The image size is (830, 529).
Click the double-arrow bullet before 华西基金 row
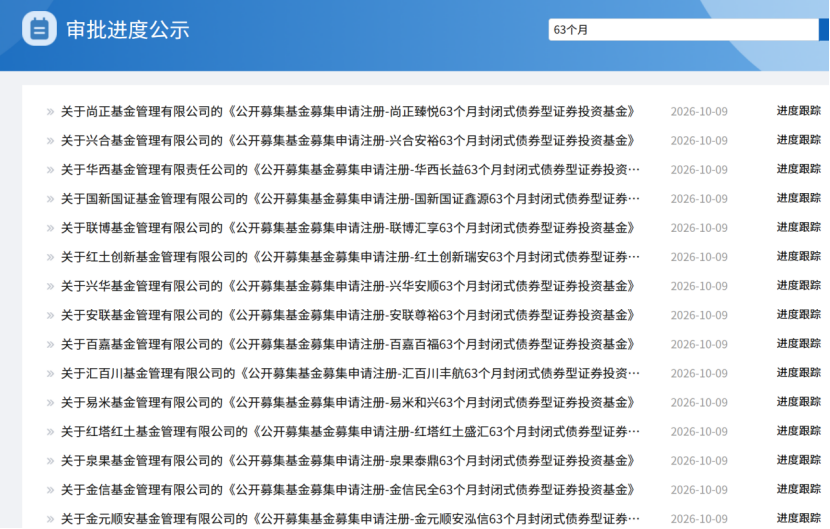50,170
